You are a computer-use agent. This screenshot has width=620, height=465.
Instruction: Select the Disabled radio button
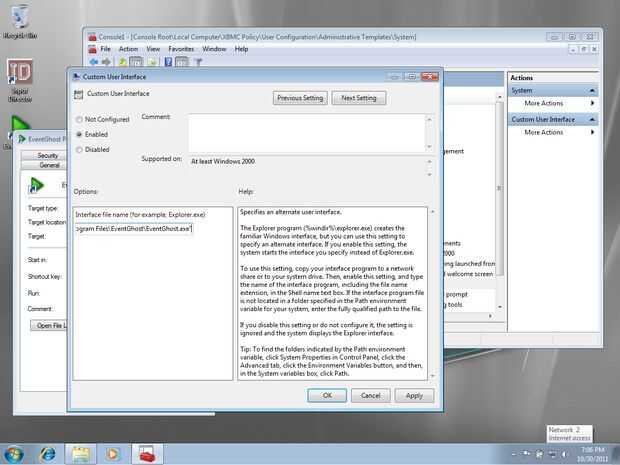pos(79,149)
